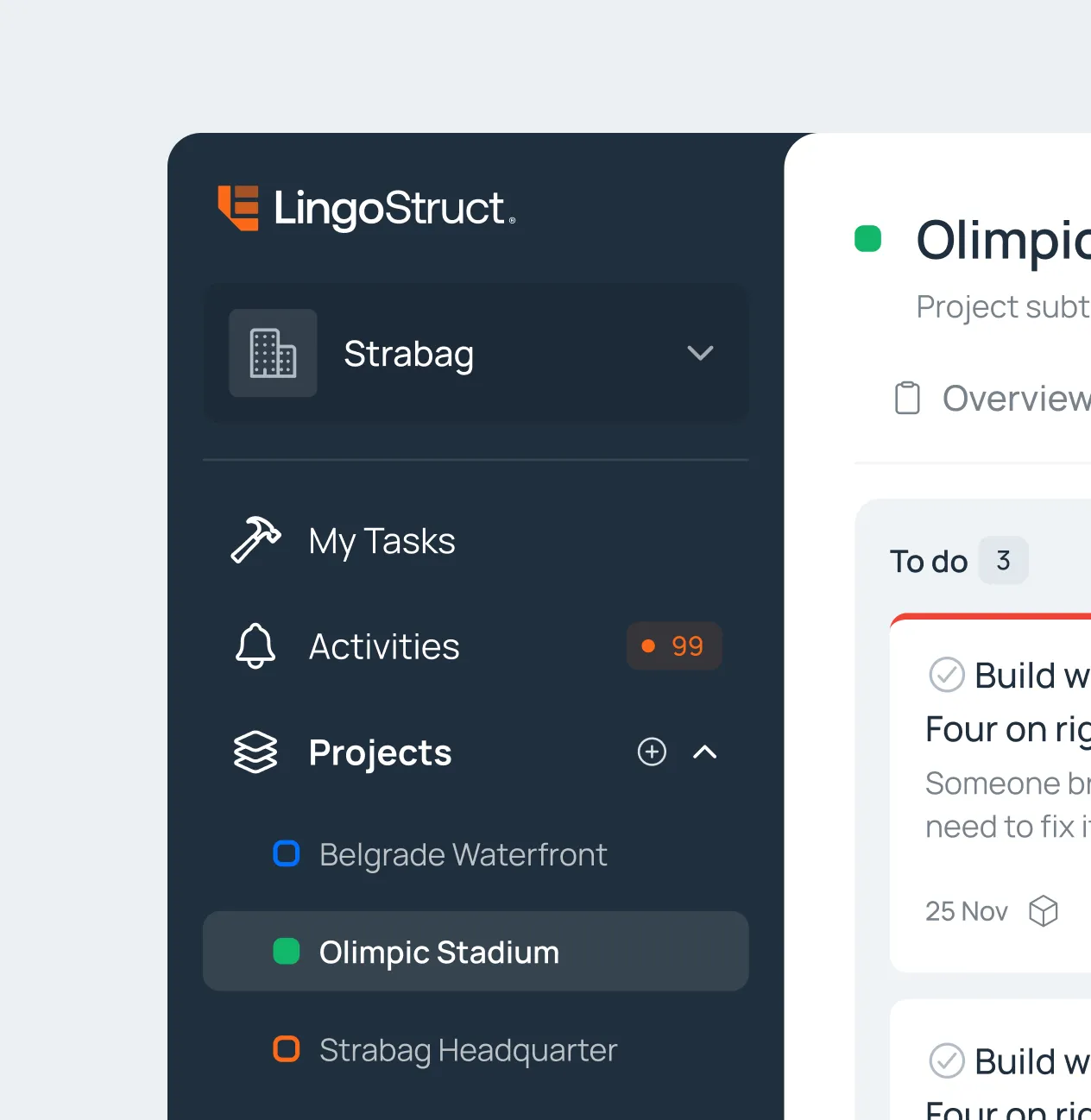This screenshot has width=1091, height=1120.
Task: Click the LingoStruct logo icon
Action: 238,208
